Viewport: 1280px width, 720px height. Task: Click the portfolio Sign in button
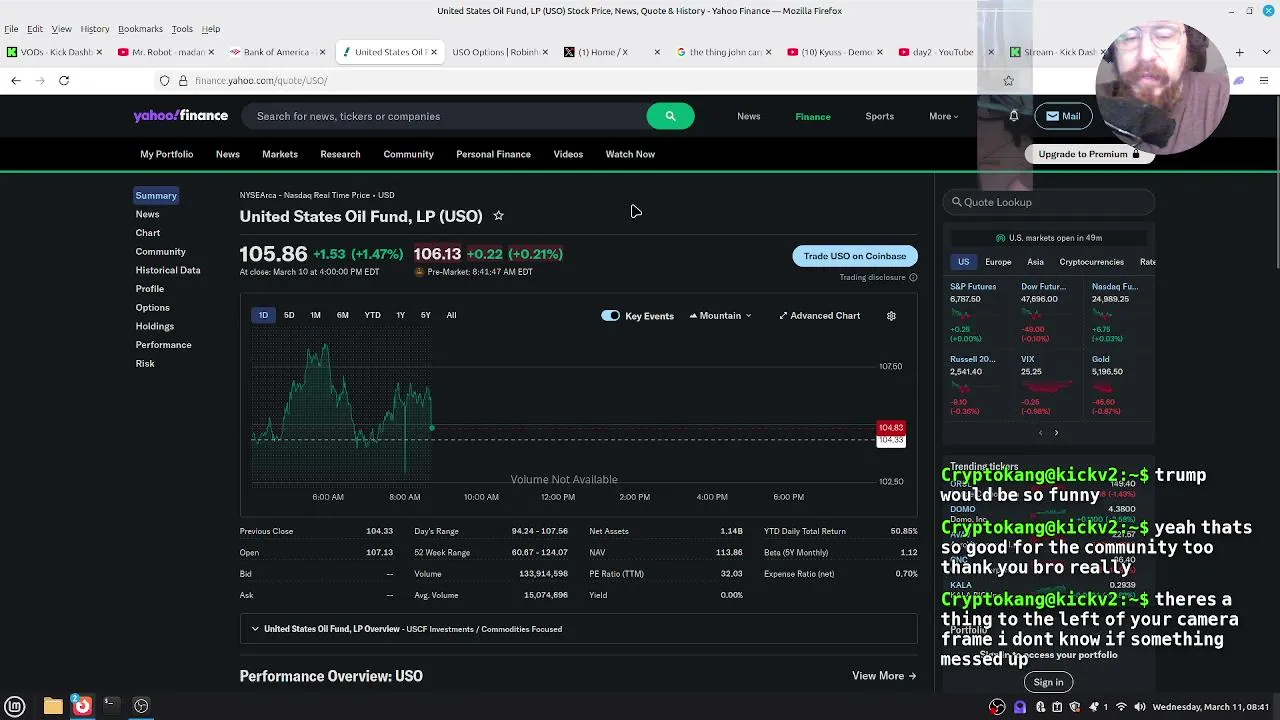1048,682
